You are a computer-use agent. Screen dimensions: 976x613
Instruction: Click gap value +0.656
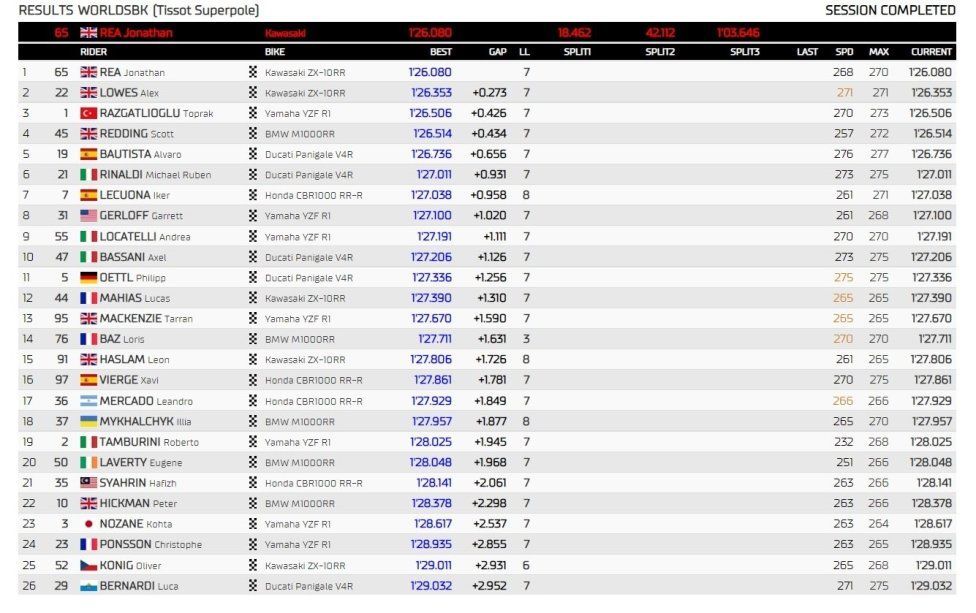click(489, 154)
